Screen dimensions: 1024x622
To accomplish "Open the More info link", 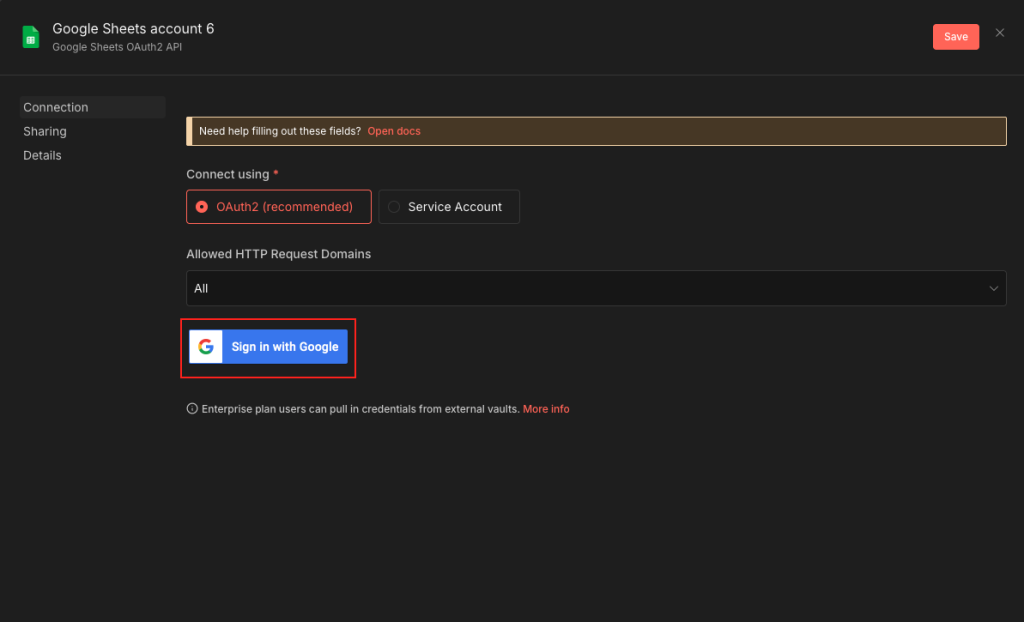I will tap(546, 409).
